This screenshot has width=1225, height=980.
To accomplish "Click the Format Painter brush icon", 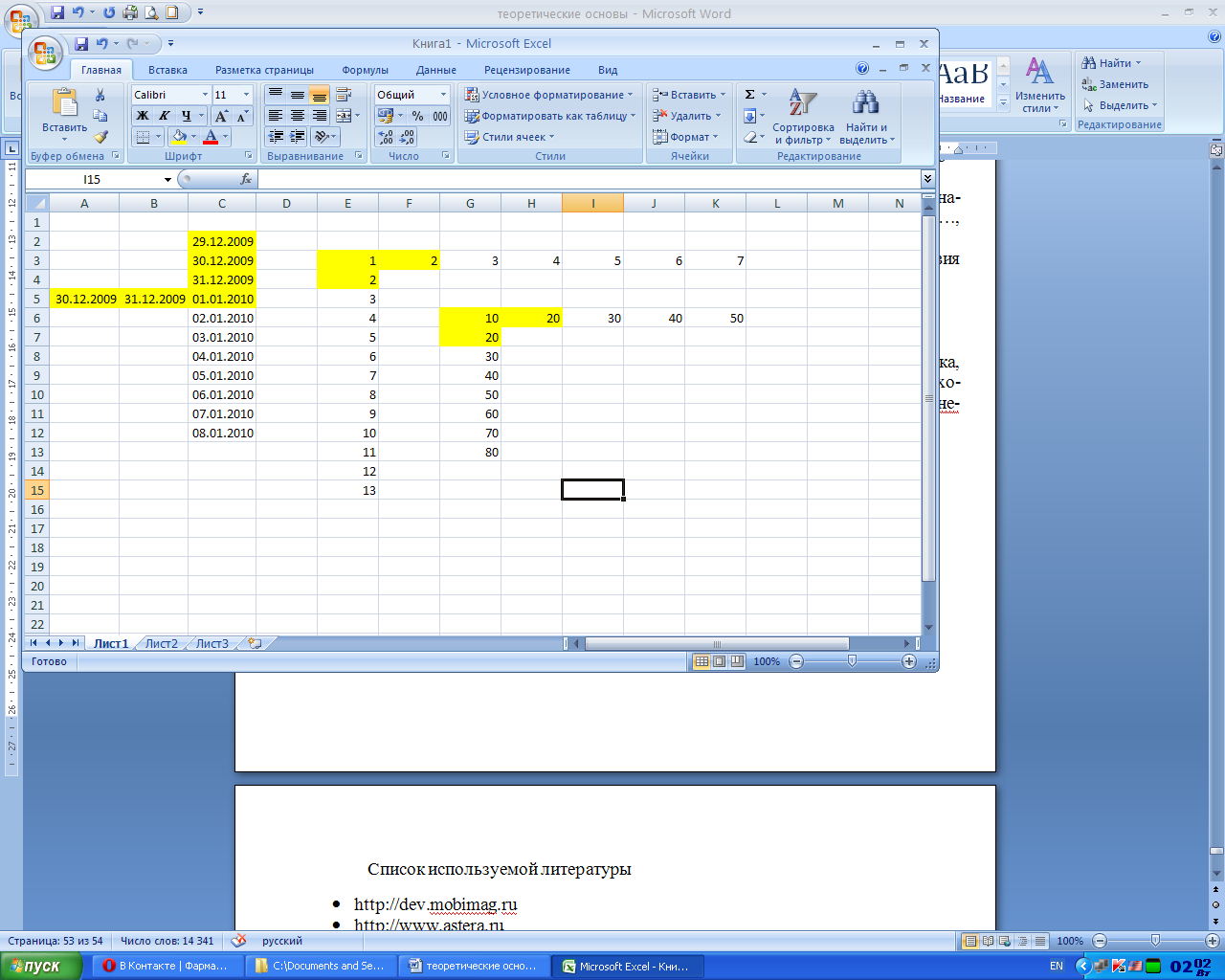I will pyautogui.click(x=100, y=137).
